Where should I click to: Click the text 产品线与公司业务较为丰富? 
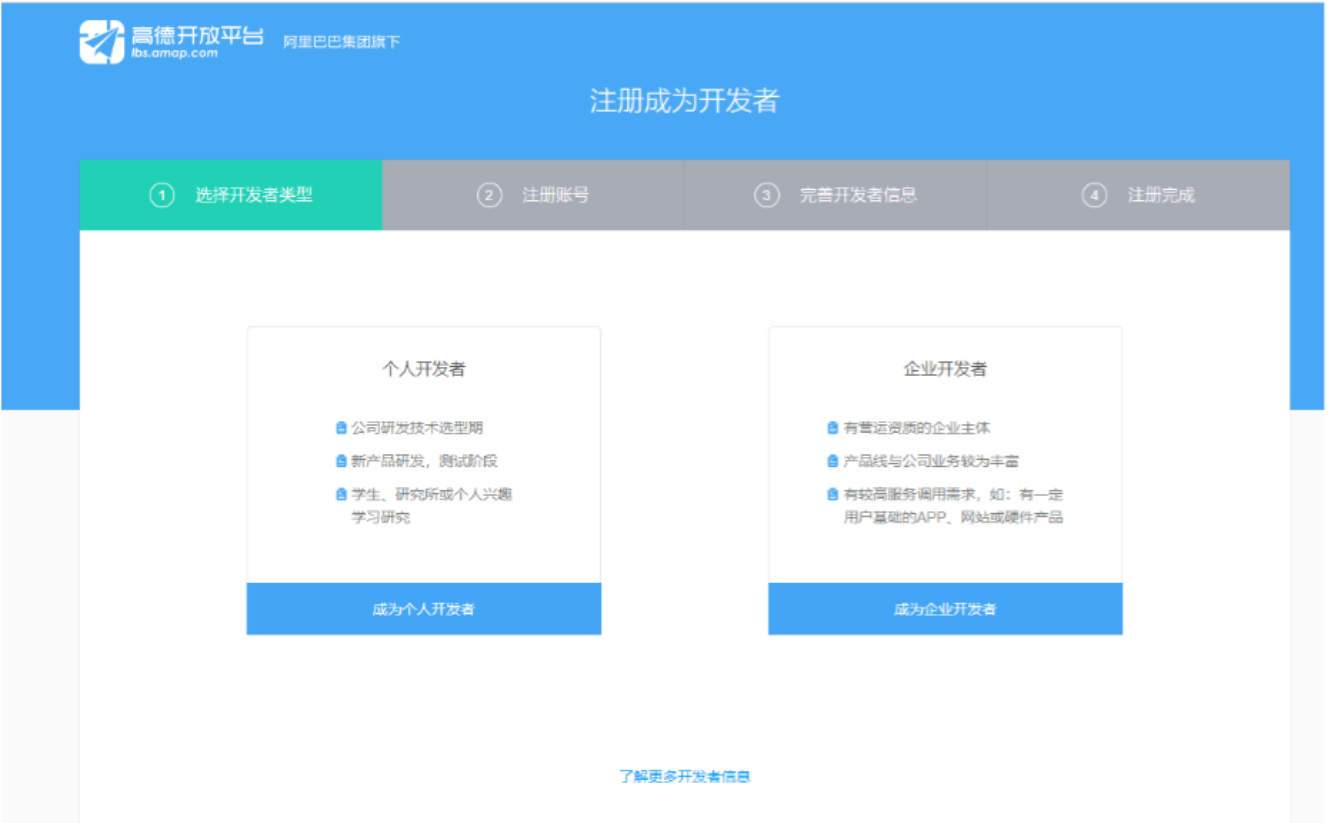coord(931,461)
